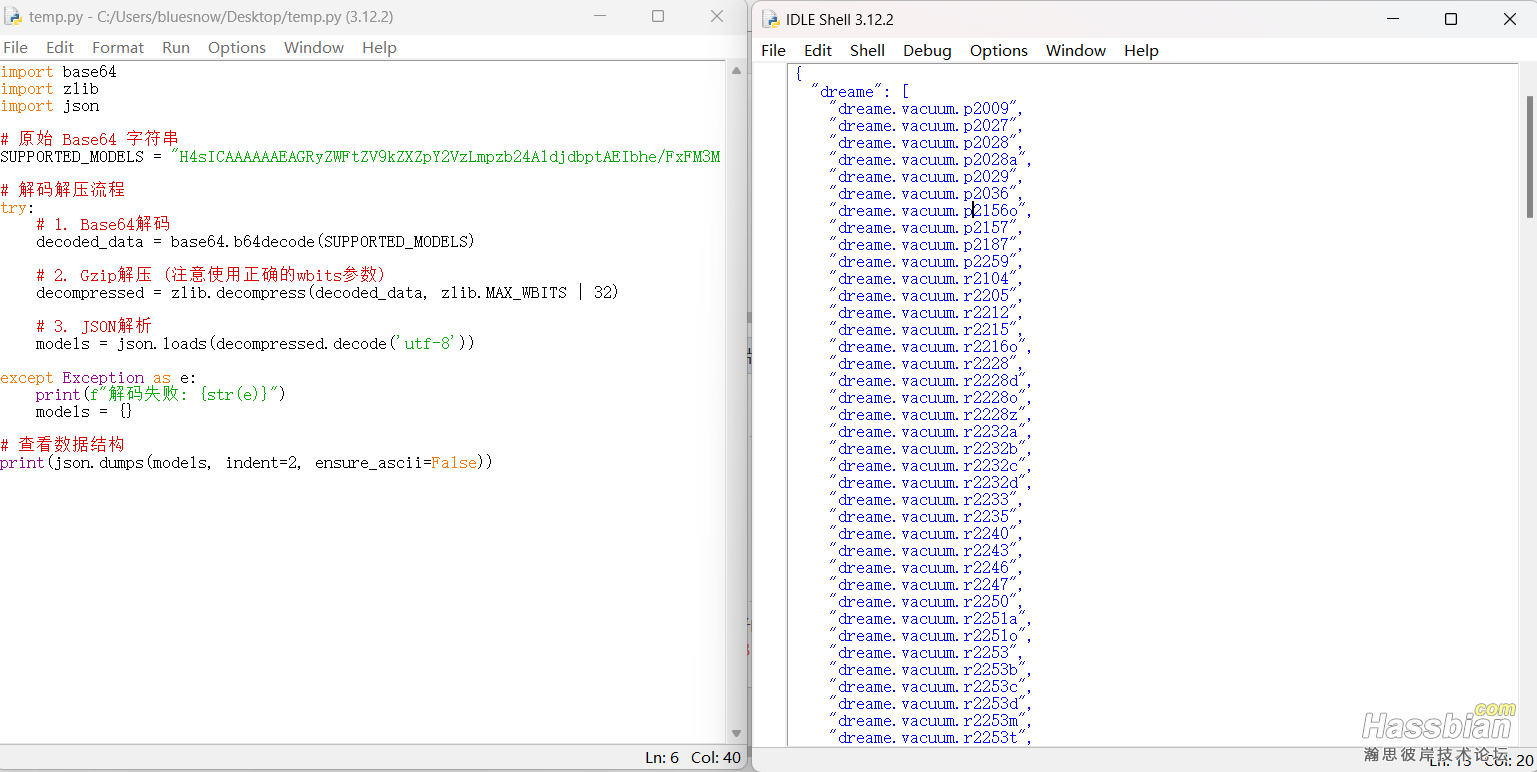The width and height of the screenshot is (1537, 772).
Task: Click 'dreame.vacuum.r2253m' in shell output
Action: [x=930, y=721]
